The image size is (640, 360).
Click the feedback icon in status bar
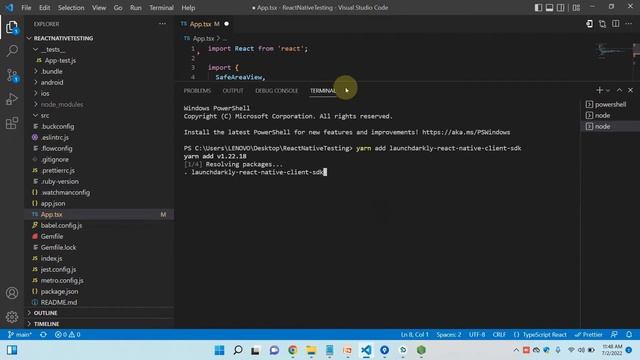click(614, 334)
